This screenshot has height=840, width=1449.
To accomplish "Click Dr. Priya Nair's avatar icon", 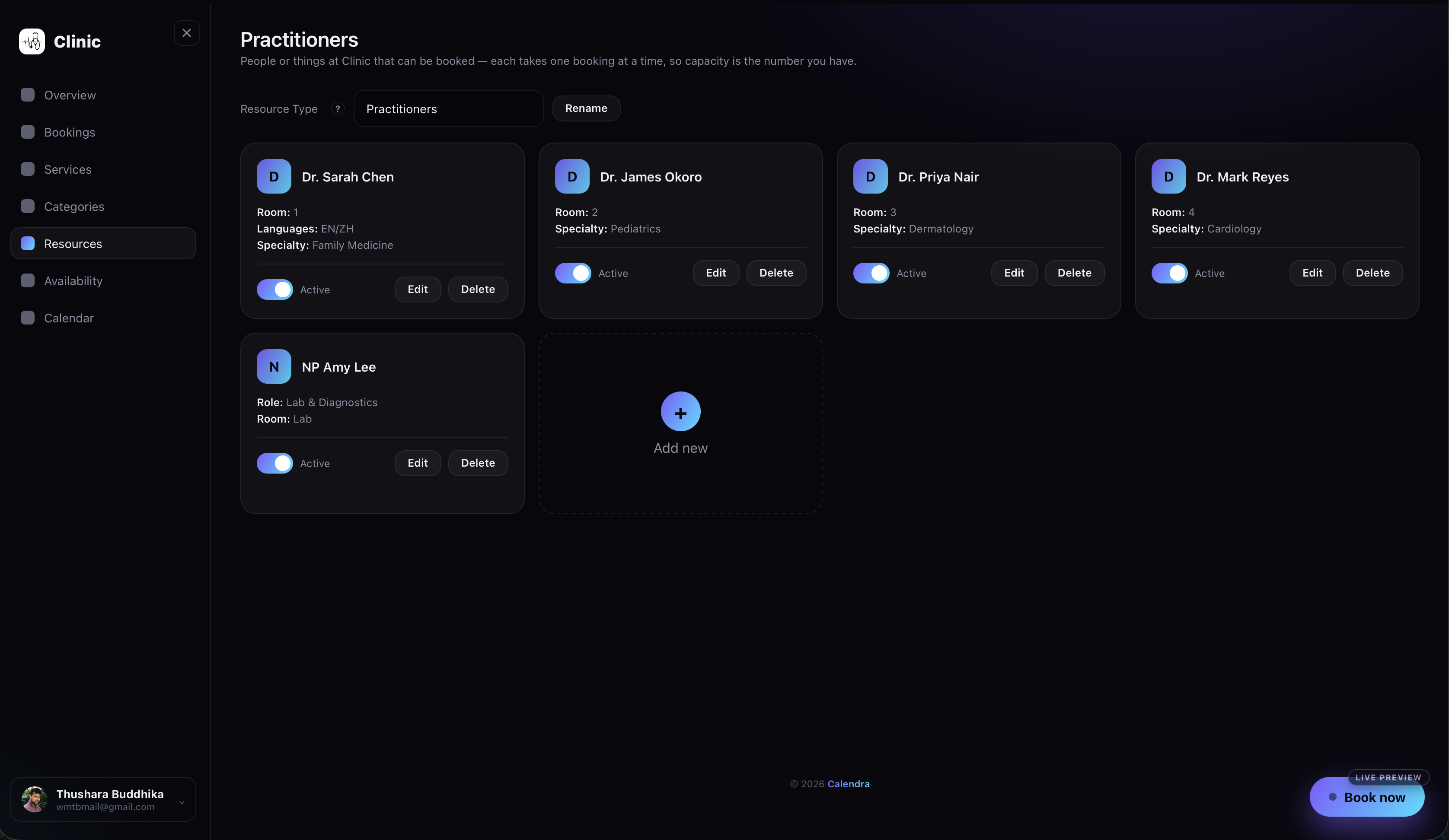I will [x=871, y=176].
